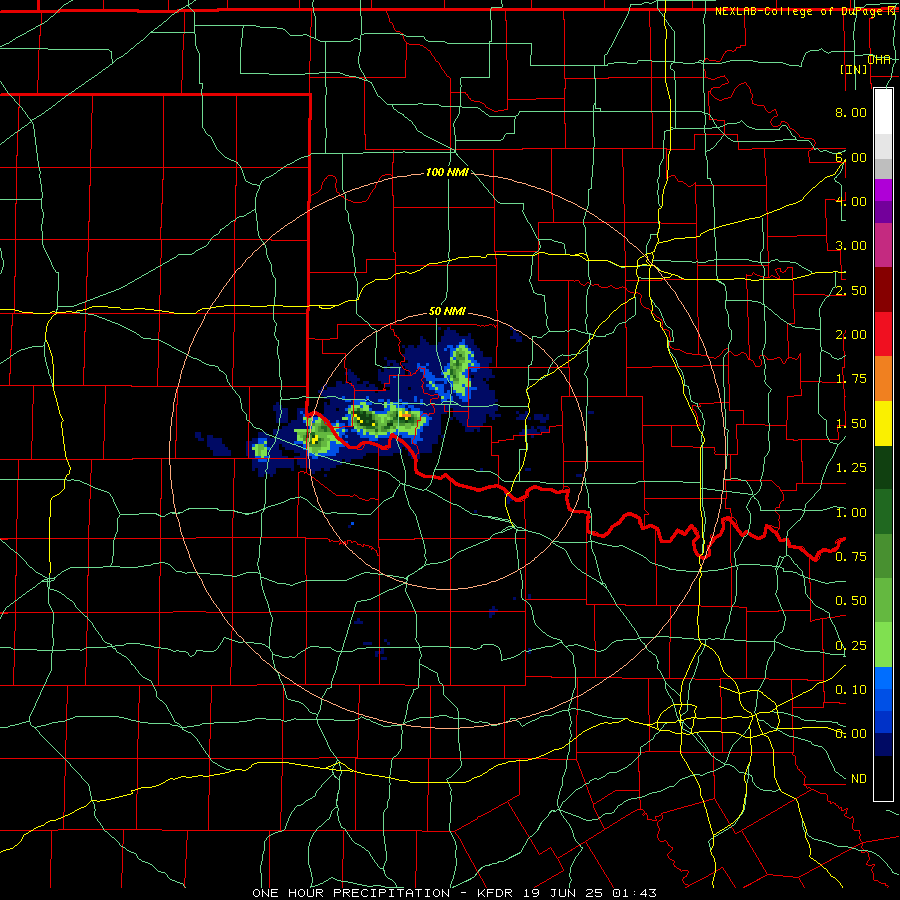Click the 1.50 legend value

coord(851,424)
